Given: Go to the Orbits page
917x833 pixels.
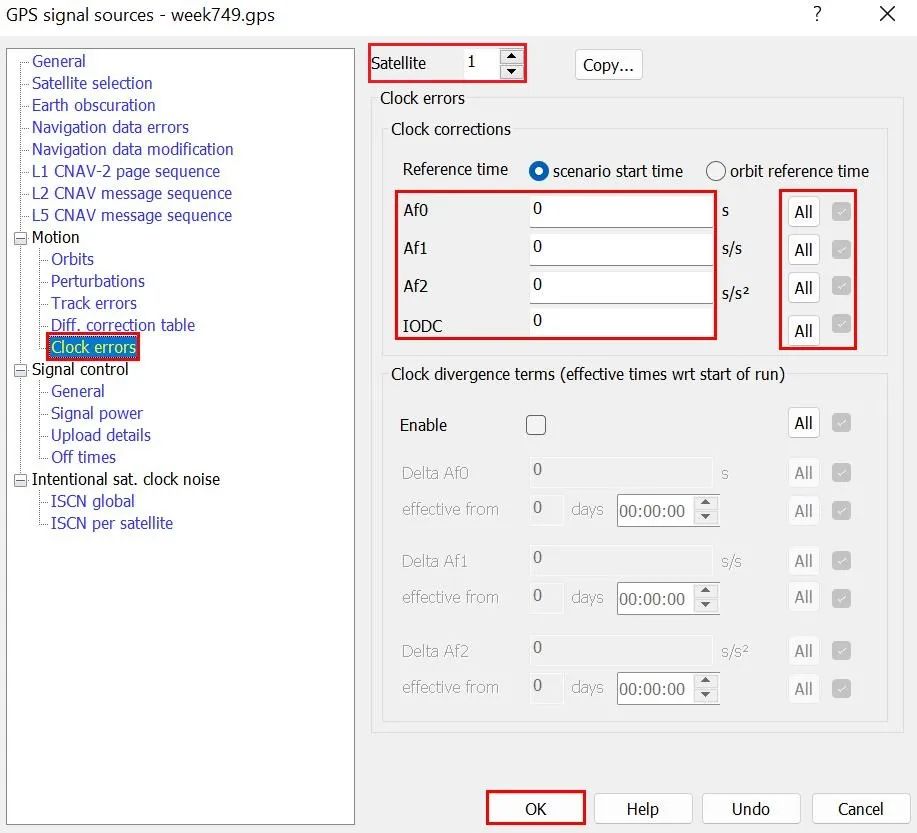Looking at the screenshot, I should pyautogui.click(x=72, y=259).
